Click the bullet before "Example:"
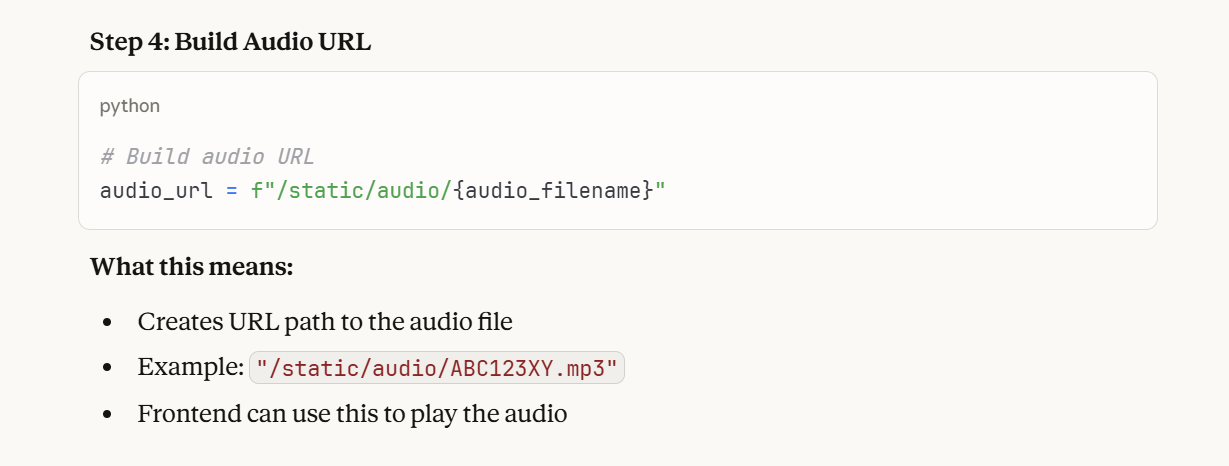The height and width of the screenshot is (466, 1229). pos(107,368)
